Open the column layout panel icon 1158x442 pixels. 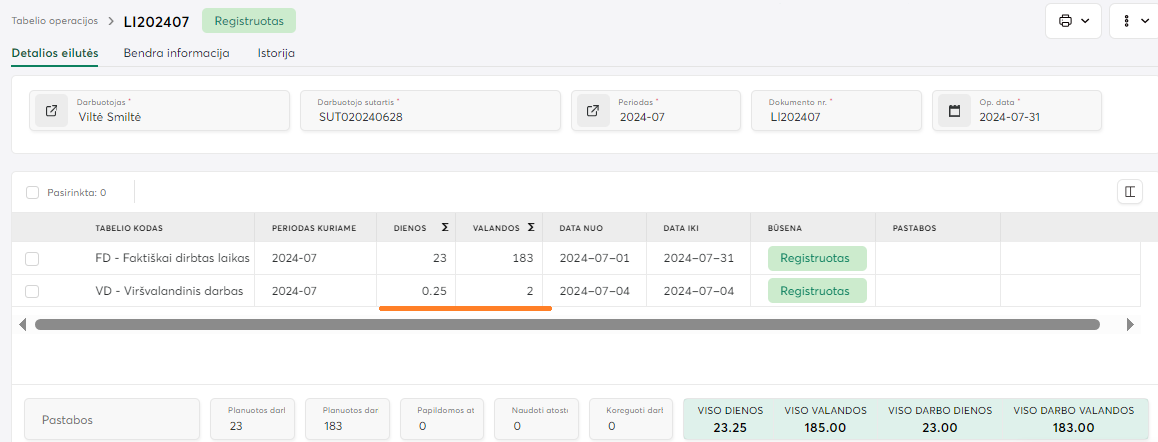[x=1130, y=192]
